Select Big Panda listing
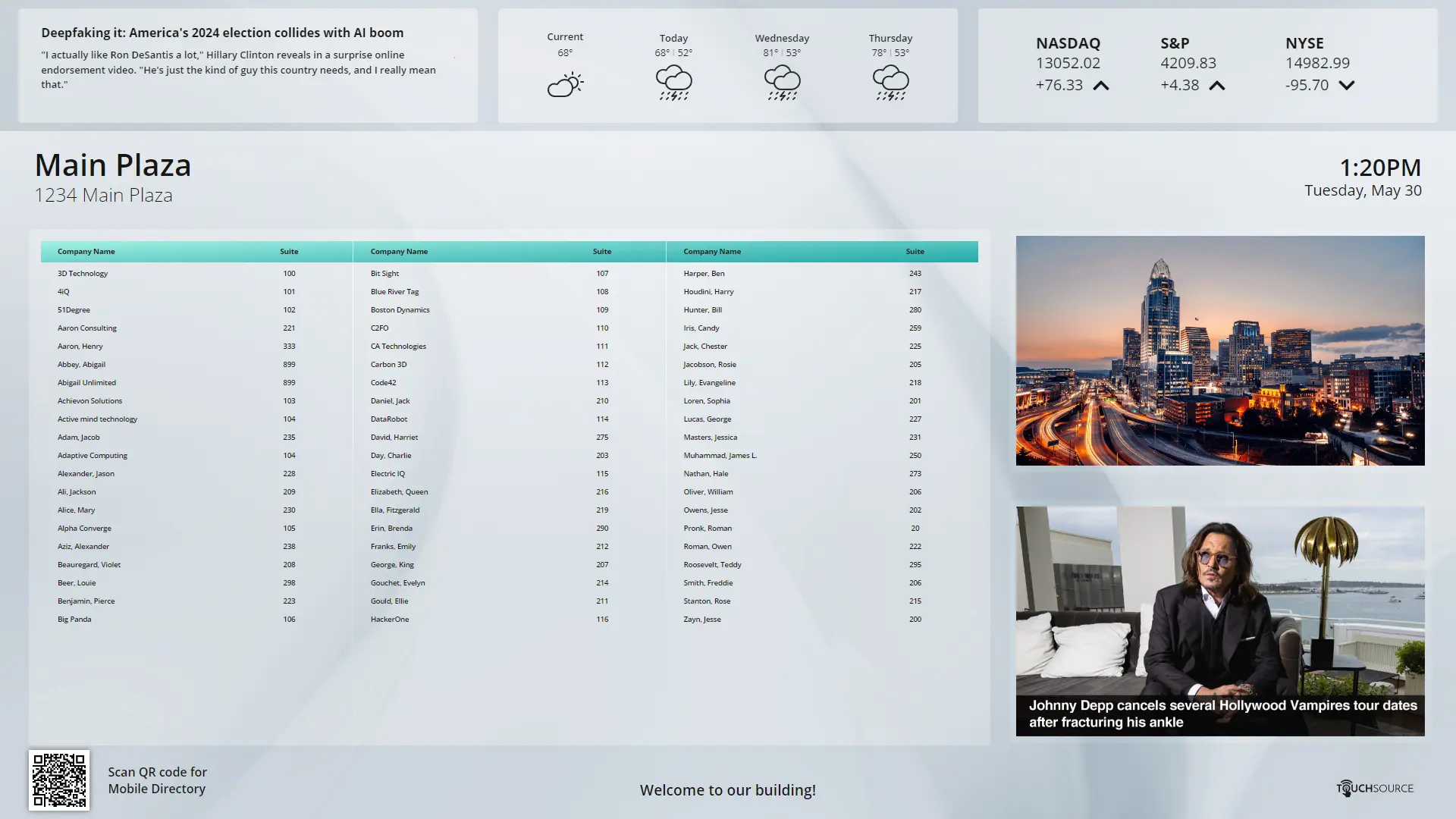Image resolution: width=1456 pixels, height=819 pixels. 196,620
